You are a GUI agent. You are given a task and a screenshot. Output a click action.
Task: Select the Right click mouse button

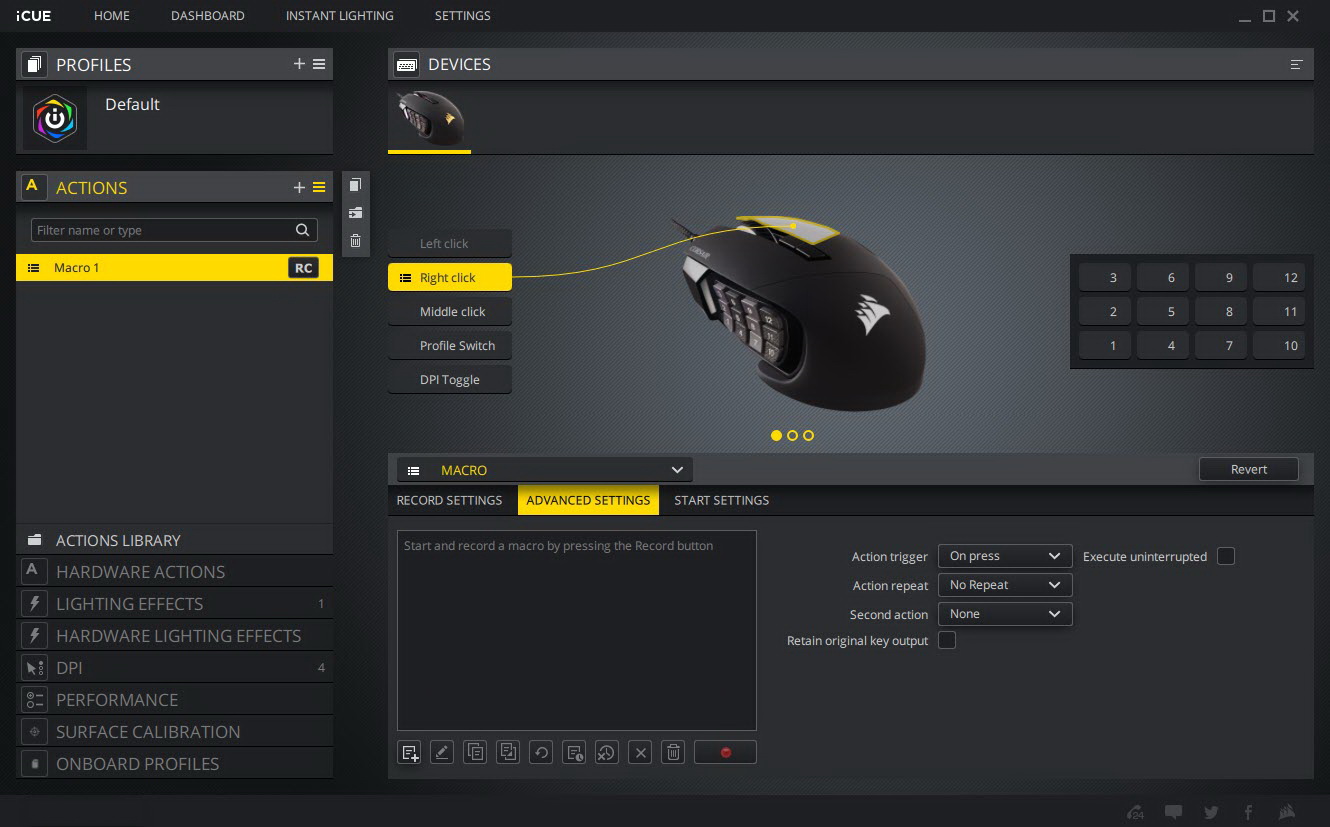coord(450,278)
